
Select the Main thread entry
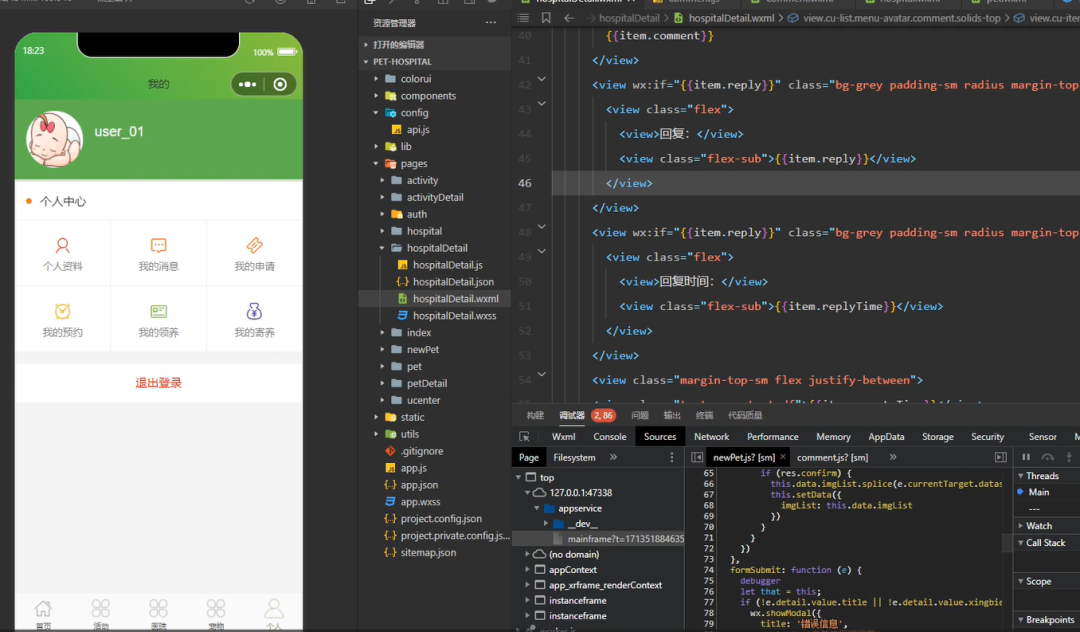(x=1038, y=492)
